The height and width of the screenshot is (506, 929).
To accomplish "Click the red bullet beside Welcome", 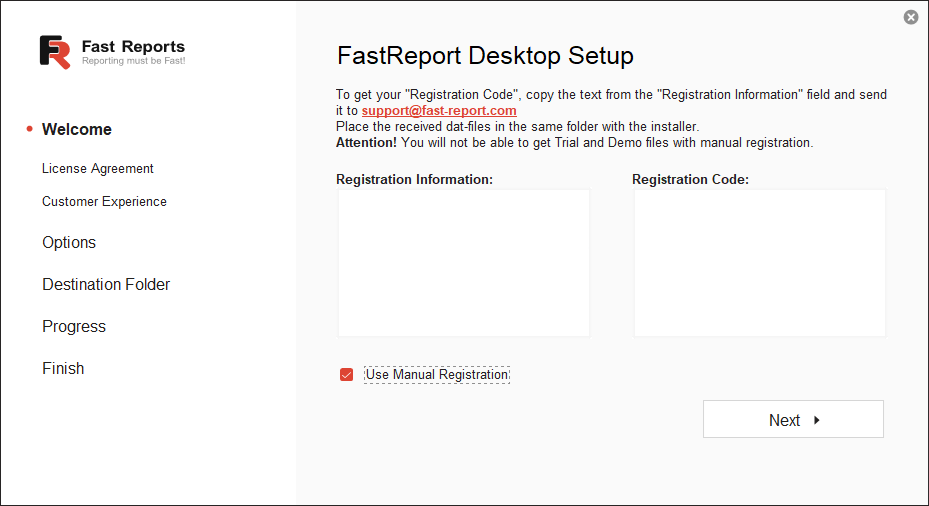I will point(30,129).
